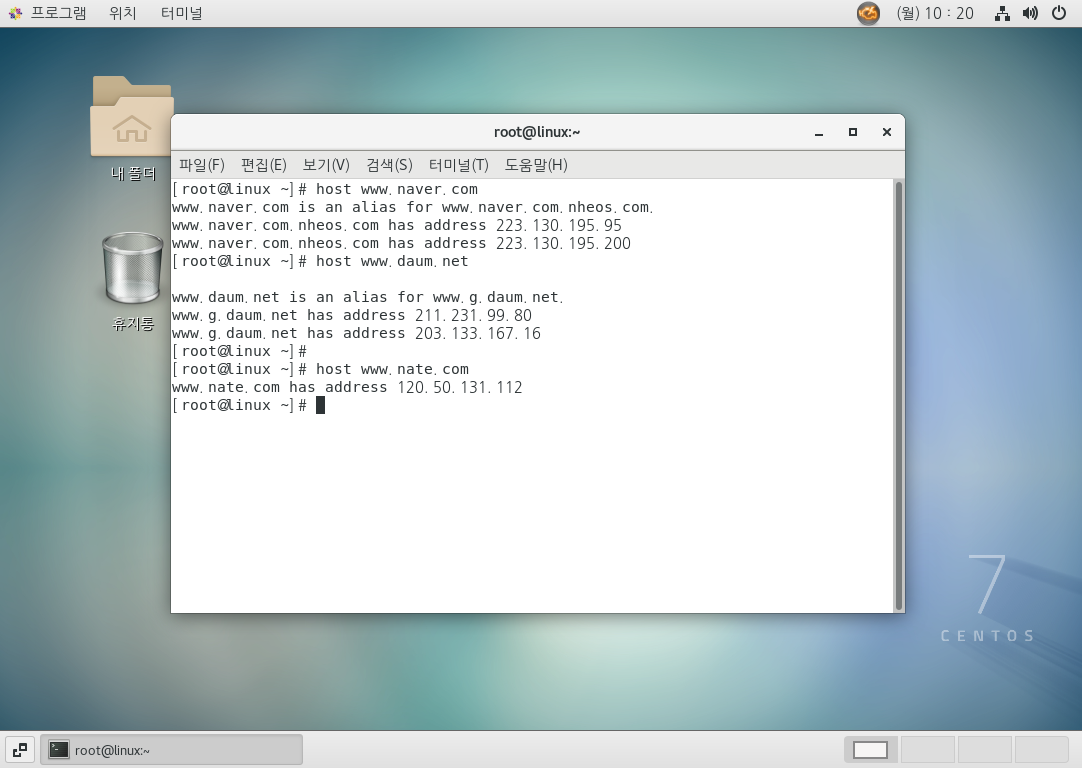This screenshot has height=768, width=1082.
Task: Switch to the first workspace in pager
Action: pyautogui.click(x=870, y=750)
